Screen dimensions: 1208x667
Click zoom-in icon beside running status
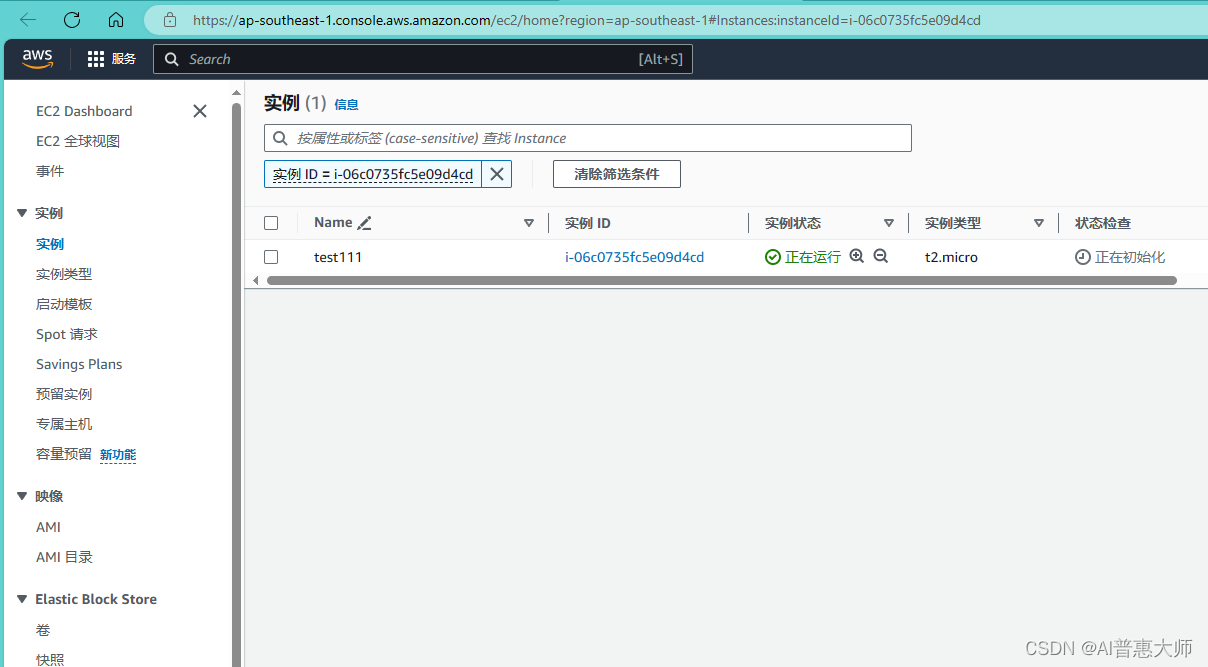point(857,256)
